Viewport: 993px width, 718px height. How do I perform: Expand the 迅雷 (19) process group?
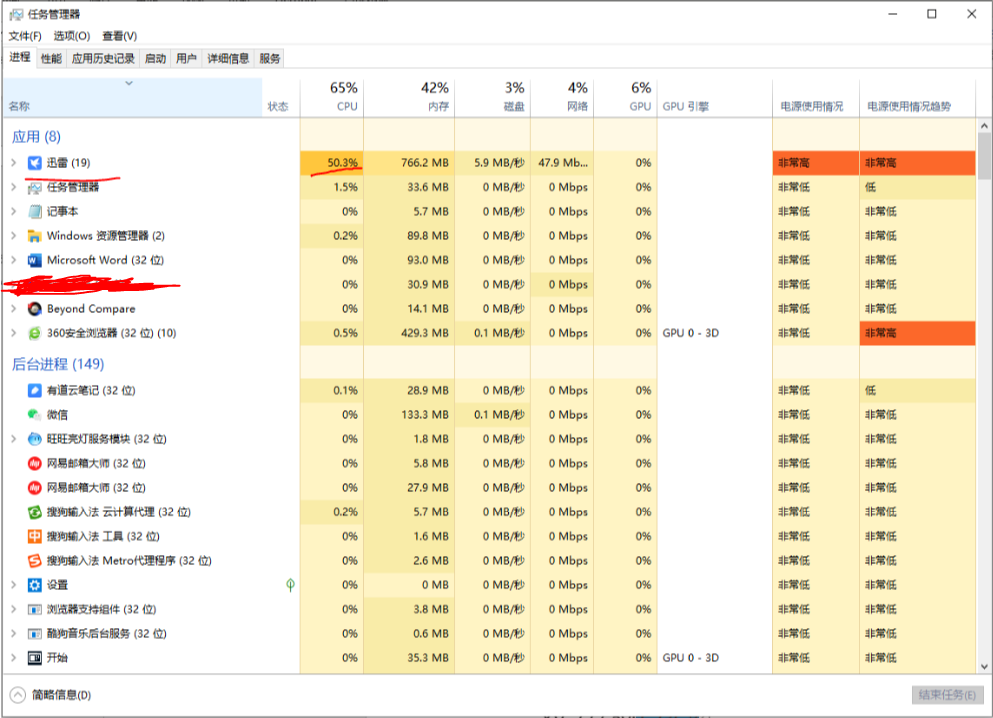(x=14, y=163)
